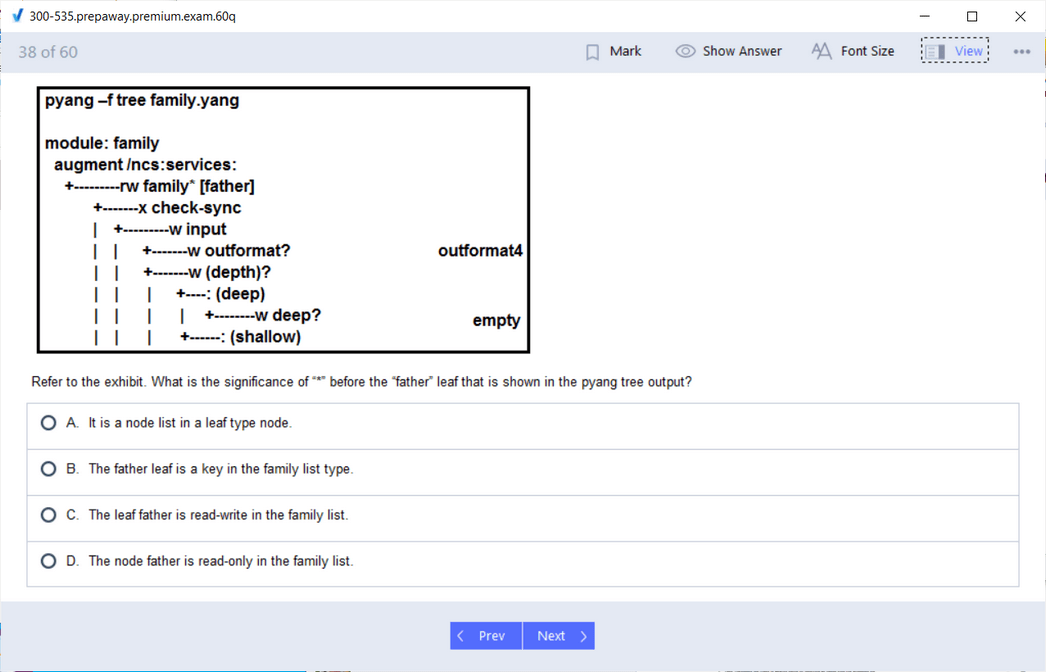Click the pyang tree exhibit image
The image size is (1046, 672).
point(283,220)
